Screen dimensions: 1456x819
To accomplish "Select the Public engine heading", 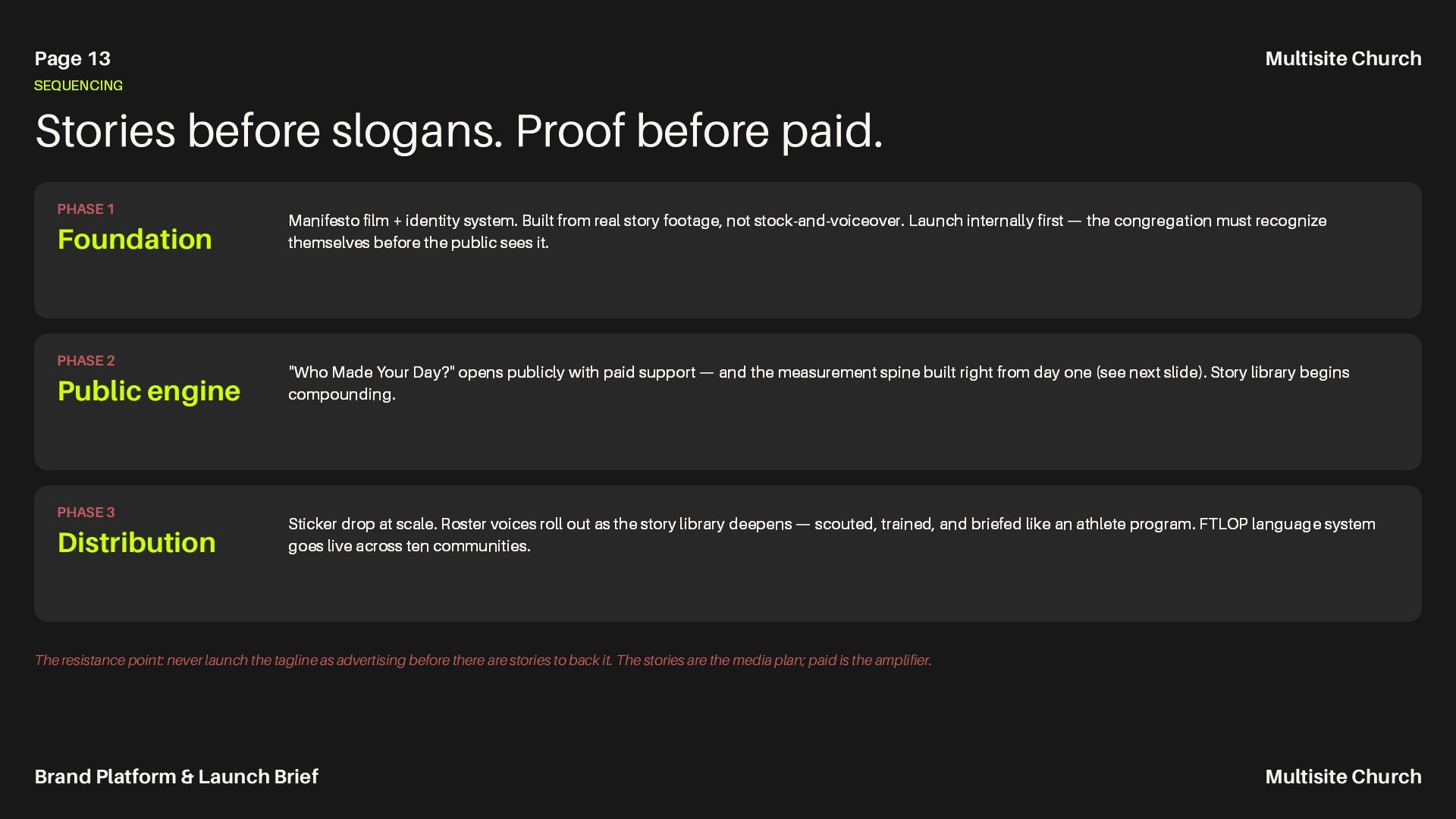I will pyautogui.click(x=149, y=391).
